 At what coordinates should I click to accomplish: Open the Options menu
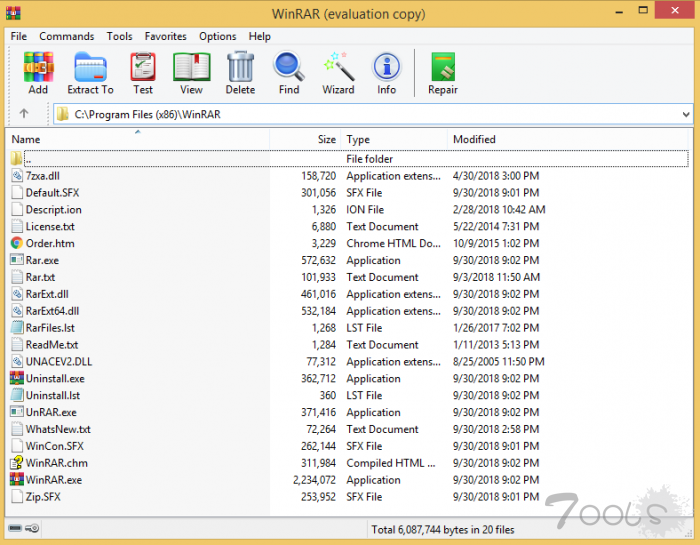(x=217, y=36)
